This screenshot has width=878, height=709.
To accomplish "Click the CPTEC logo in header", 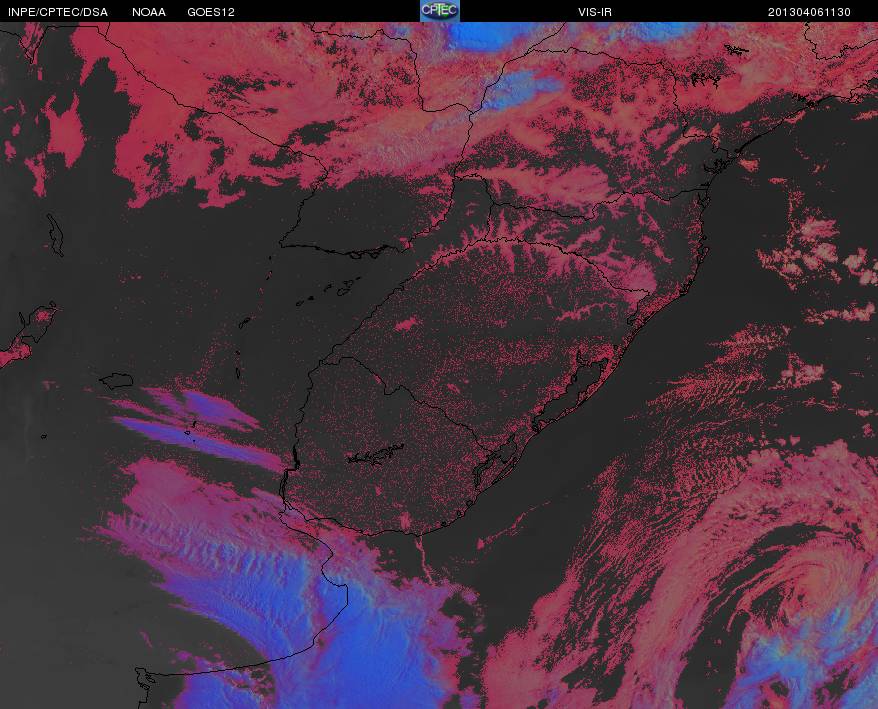I will 440,11.
